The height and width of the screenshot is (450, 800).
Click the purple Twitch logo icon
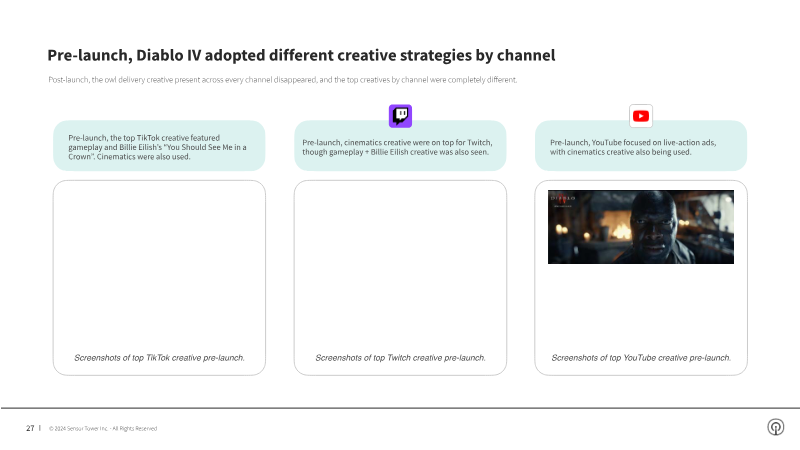400,115
